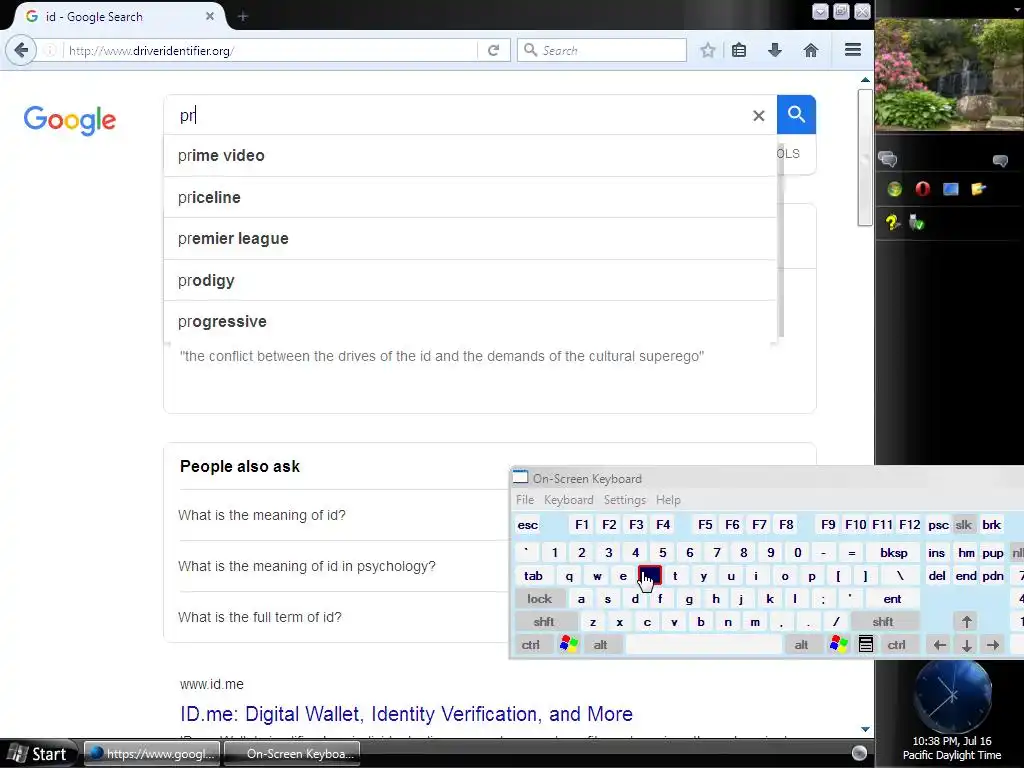Select the 'premier league' suggestion
1024x768 pixels.
(x=470, y=238)
